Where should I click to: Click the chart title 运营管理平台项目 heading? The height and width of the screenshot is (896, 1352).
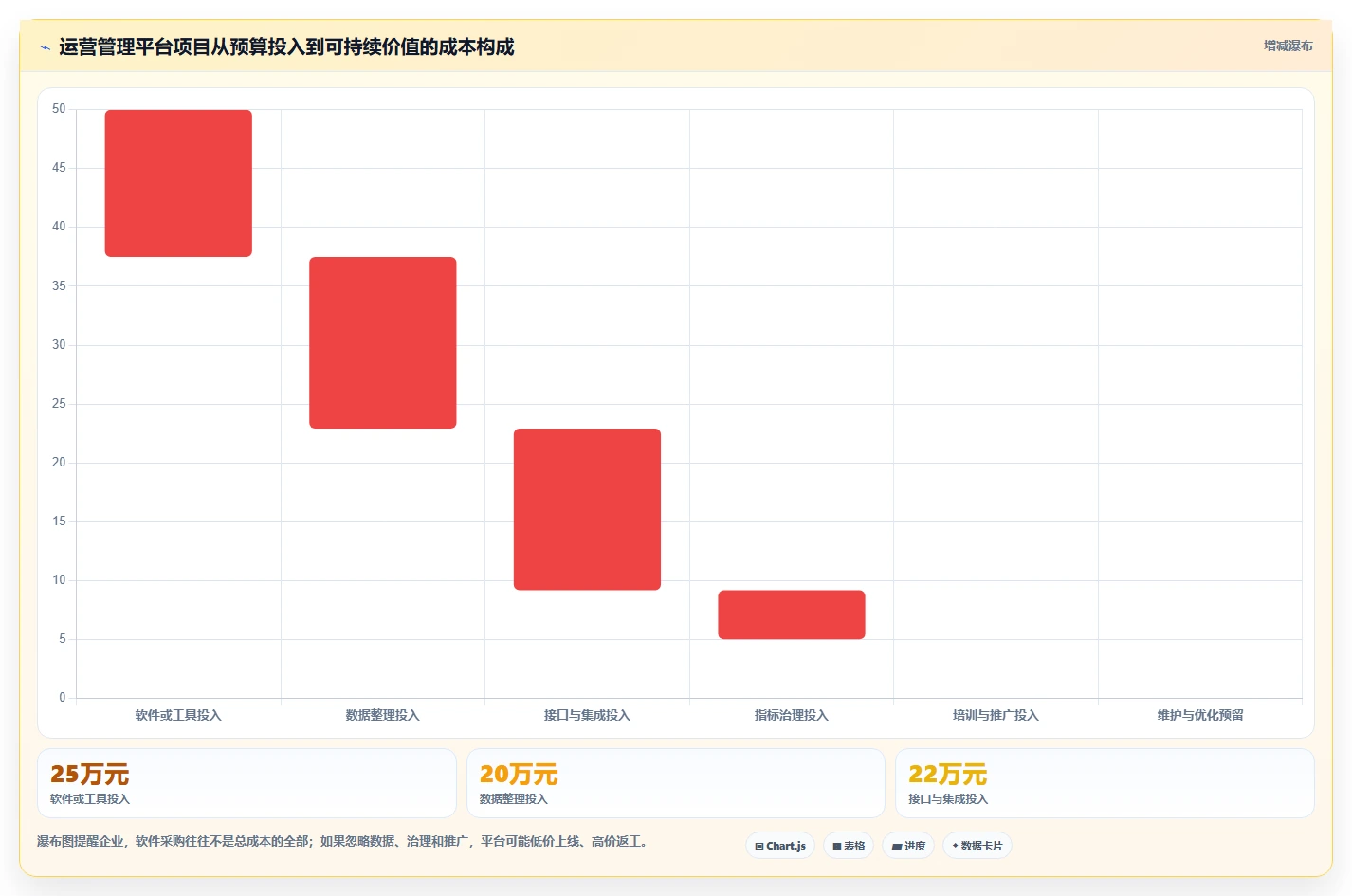[286, 46]
